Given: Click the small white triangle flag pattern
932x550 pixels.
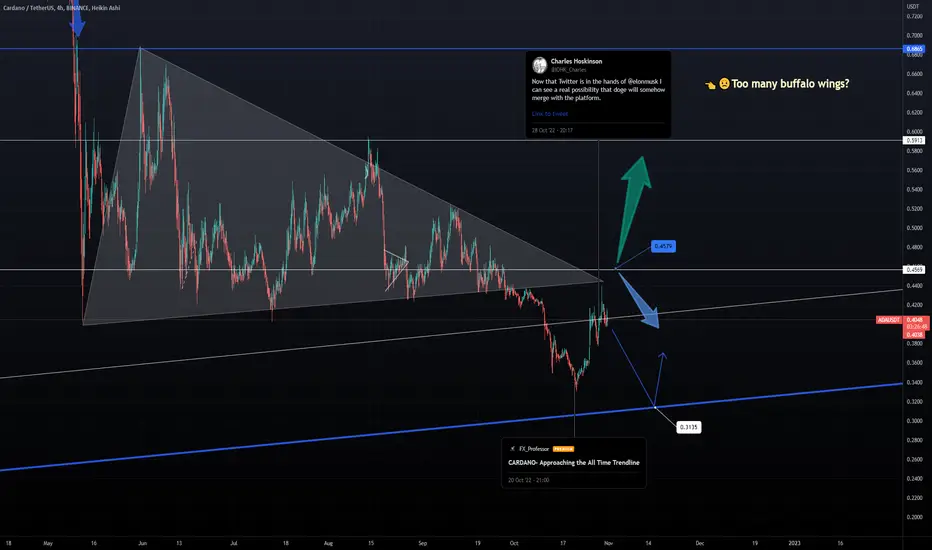Looking at the screenshot, I should pyautogui.click(x=396, y=270).
